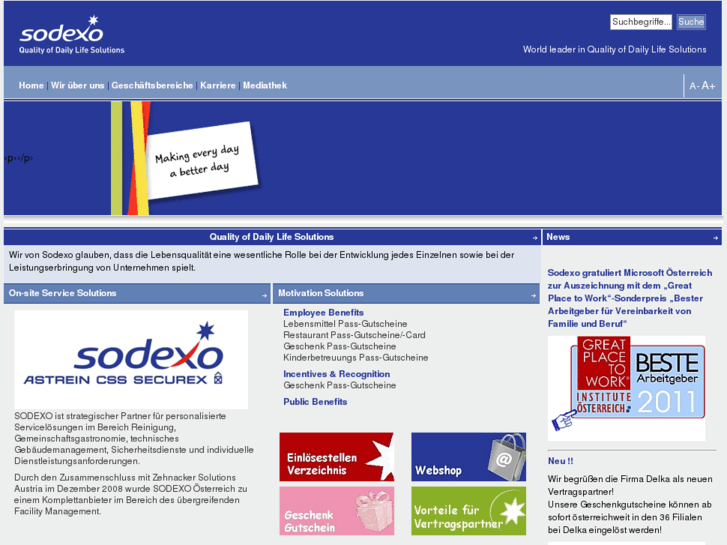727x545 pixels.
Task: Click the Suchbegriffe search field
Action: tap(641, 22)
